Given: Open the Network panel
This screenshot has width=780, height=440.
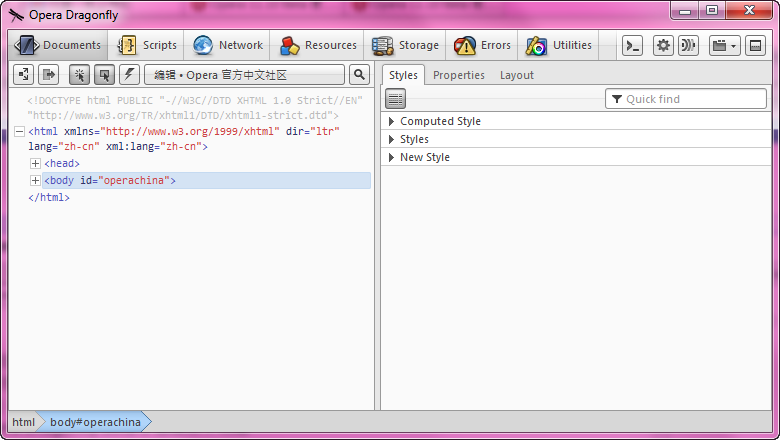Looking at the screenshot, I should point(227,45).
